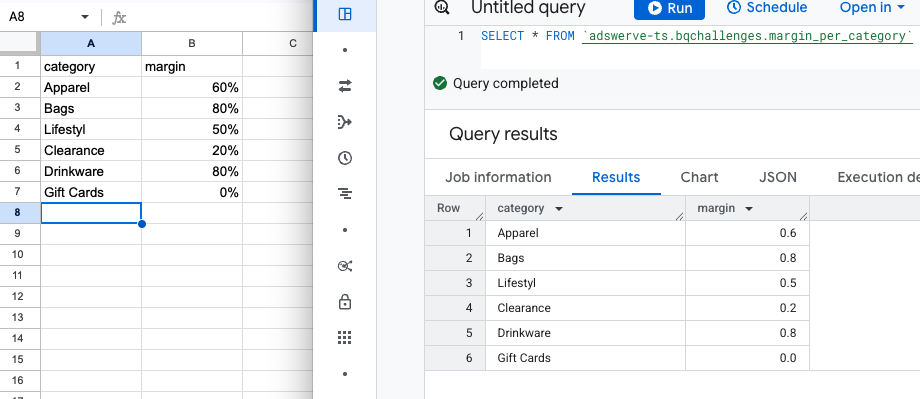Click the 50% margin cell in Sheets

192,129
